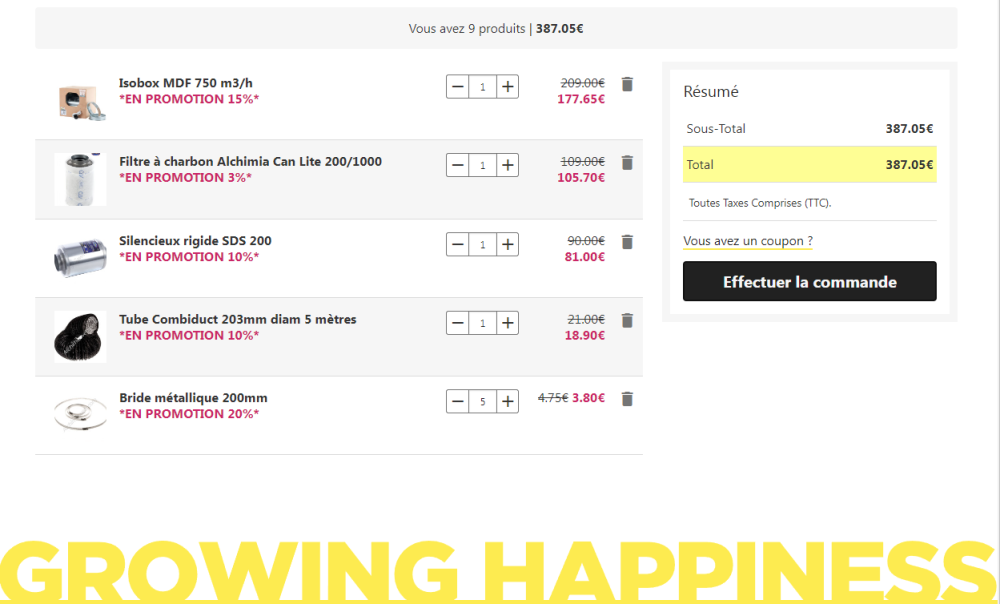
Task: Remove Filtre à charbon Alchimia item via trash icon
Action: [x=627, y=163]
